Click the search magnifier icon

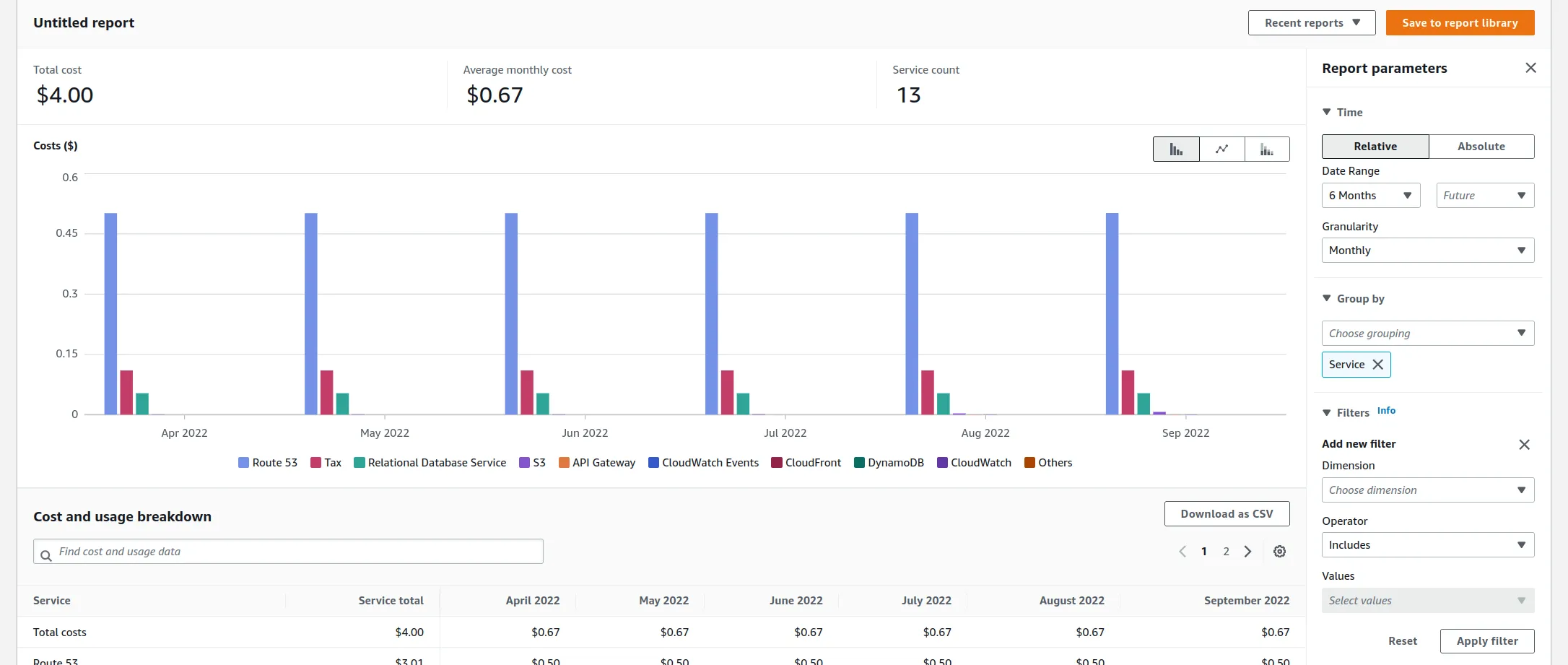[45, 555]
